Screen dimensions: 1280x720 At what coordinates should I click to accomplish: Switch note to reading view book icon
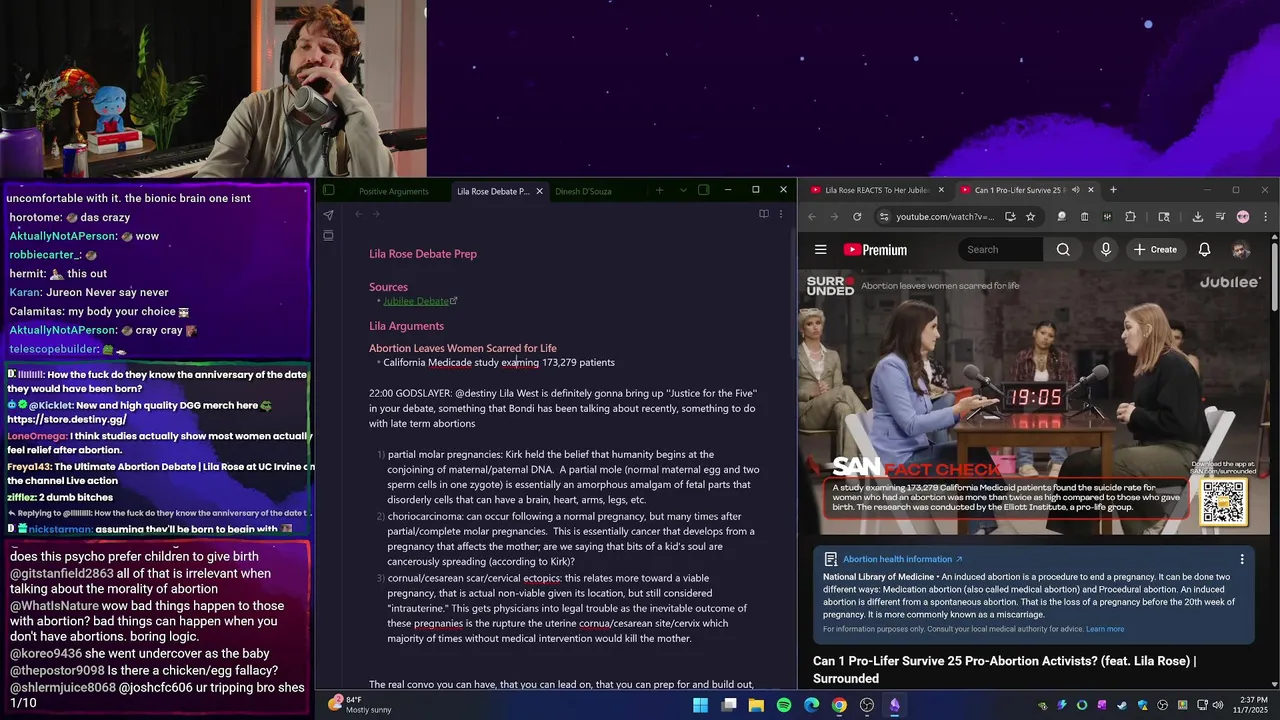(x=763, y=214)
